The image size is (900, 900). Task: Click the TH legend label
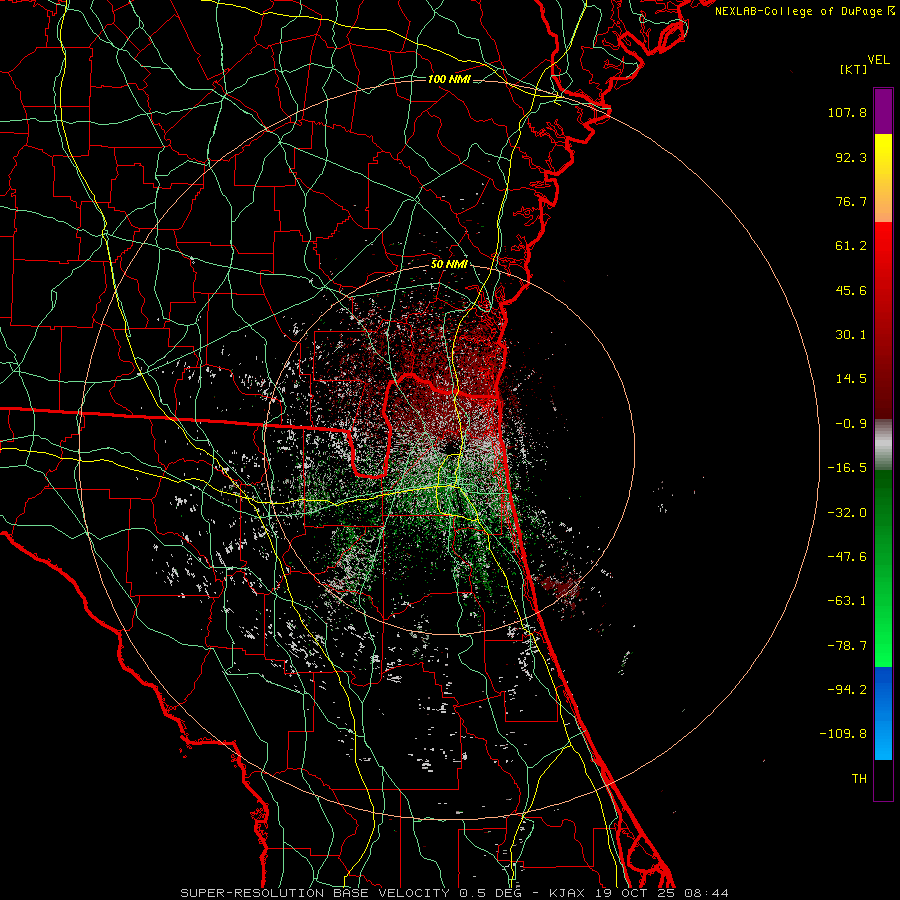[x=859, y=779]
